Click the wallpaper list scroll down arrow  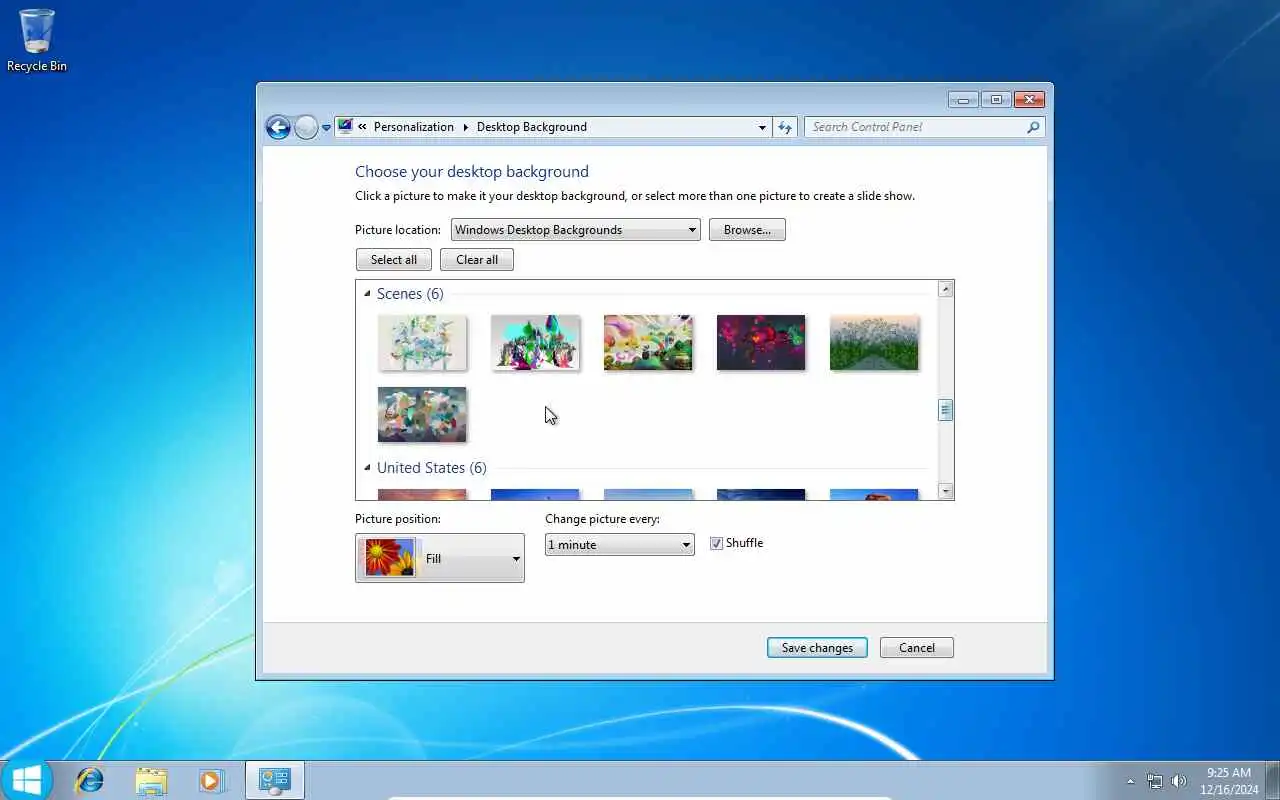click(x=945, y=491)
